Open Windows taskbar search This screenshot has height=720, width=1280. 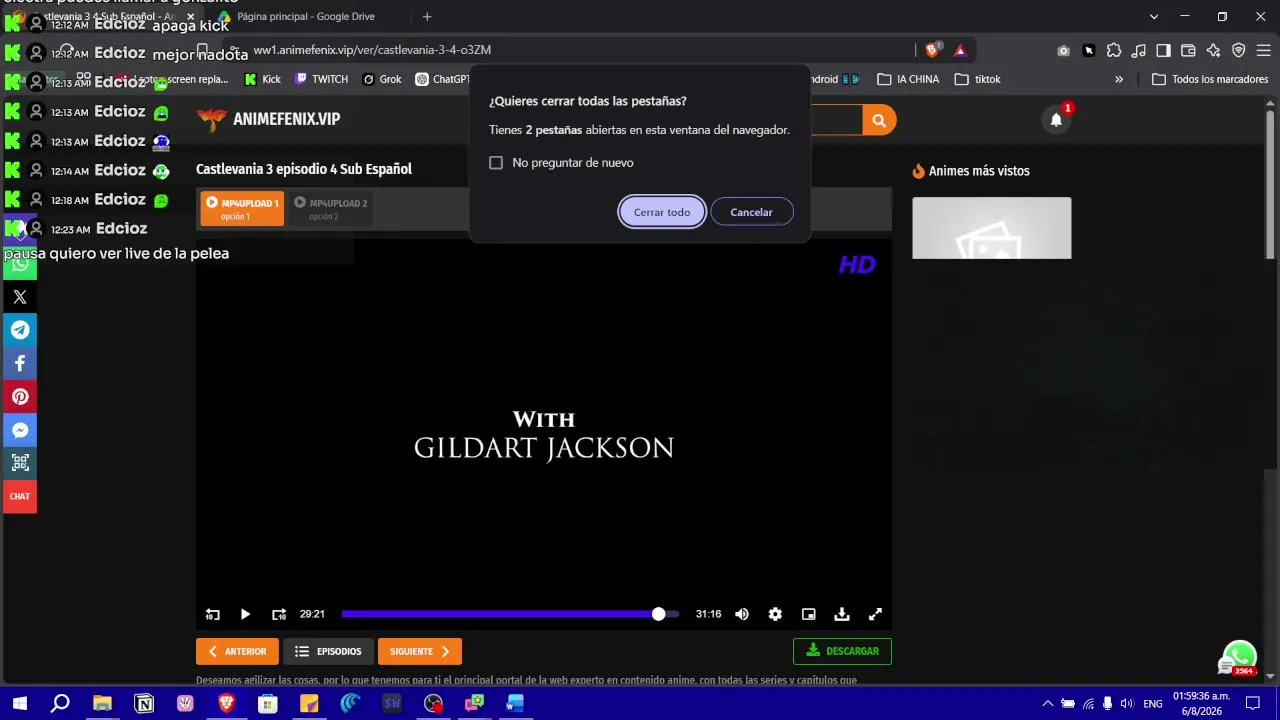pyautogui.click(x=60, y=703)
